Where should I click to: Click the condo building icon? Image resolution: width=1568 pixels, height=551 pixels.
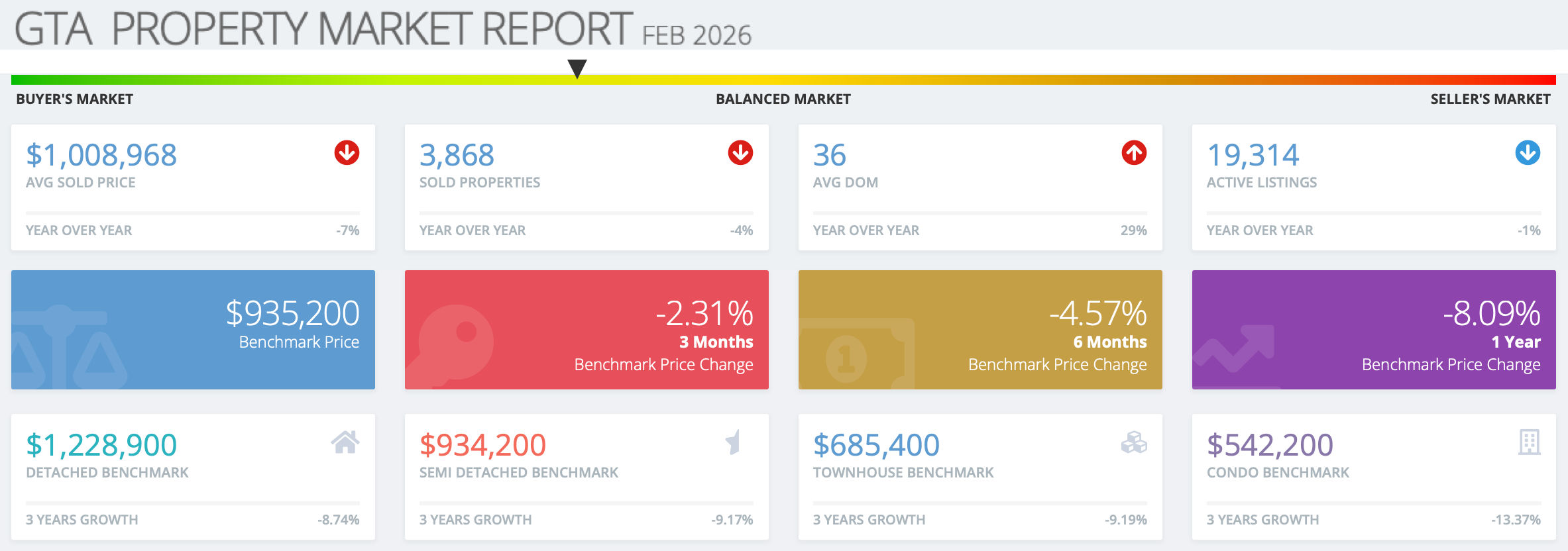click(1529, 442)
